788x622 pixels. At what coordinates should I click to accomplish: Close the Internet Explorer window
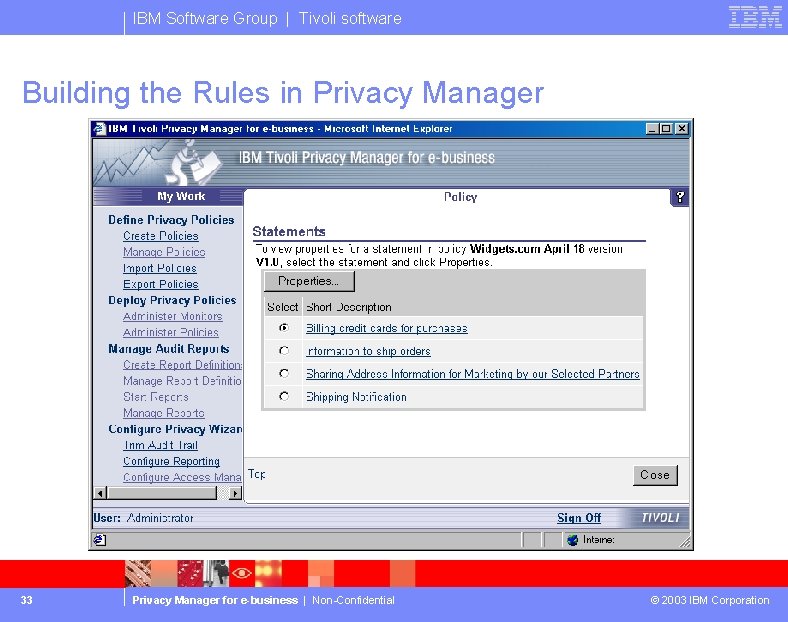coord(681,129)
